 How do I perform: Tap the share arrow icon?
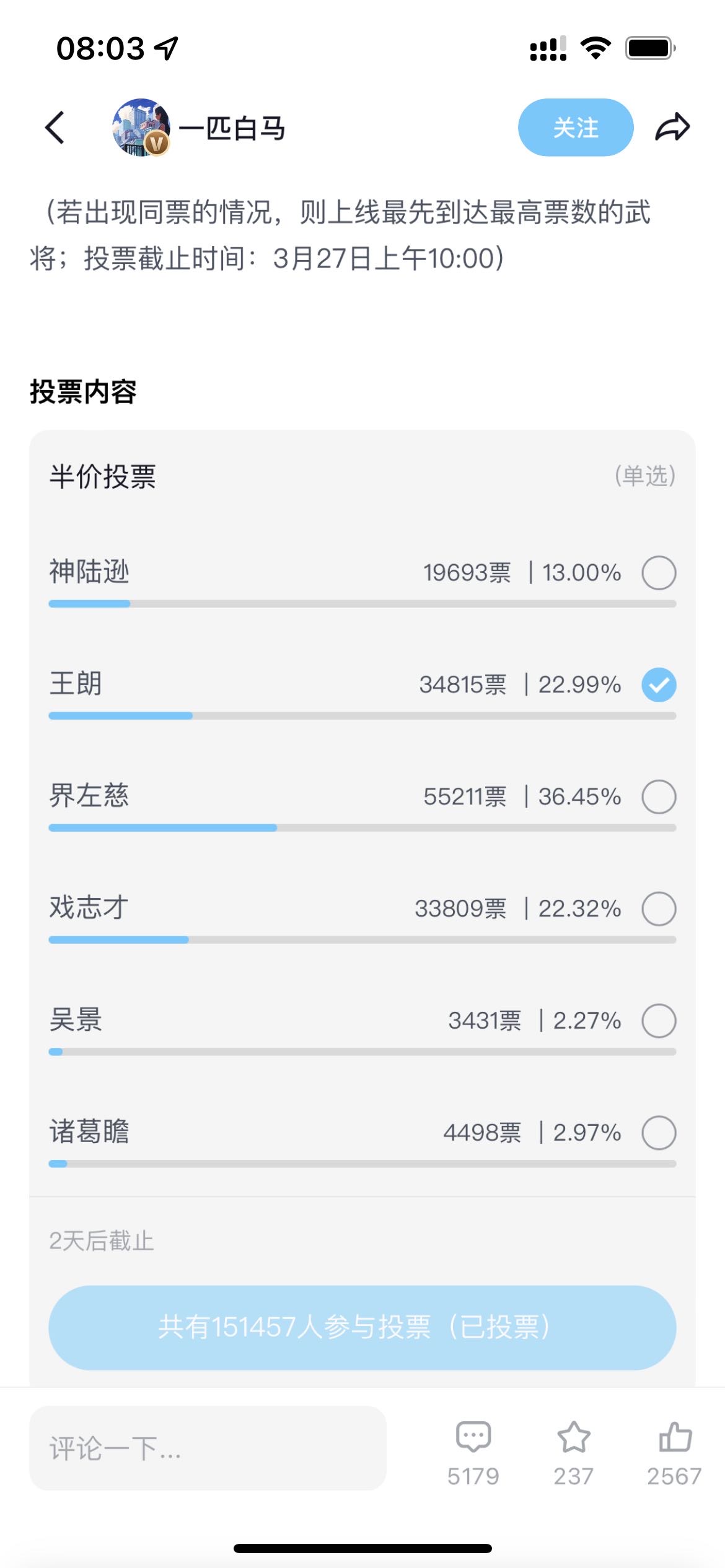[672, 128]
